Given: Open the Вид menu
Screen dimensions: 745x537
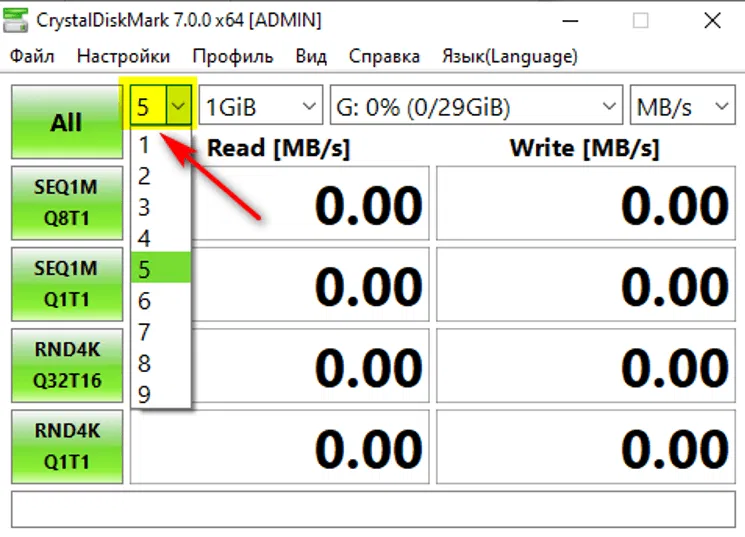Looking at the screenshot, I should (x=311, y=56).
